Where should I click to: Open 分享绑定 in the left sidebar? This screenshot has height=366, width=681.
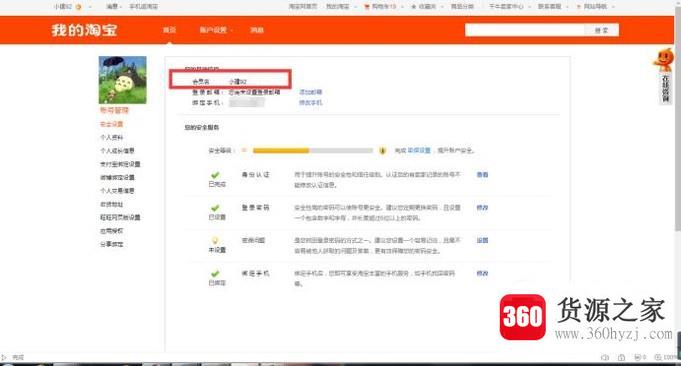[x=112, y=244]
